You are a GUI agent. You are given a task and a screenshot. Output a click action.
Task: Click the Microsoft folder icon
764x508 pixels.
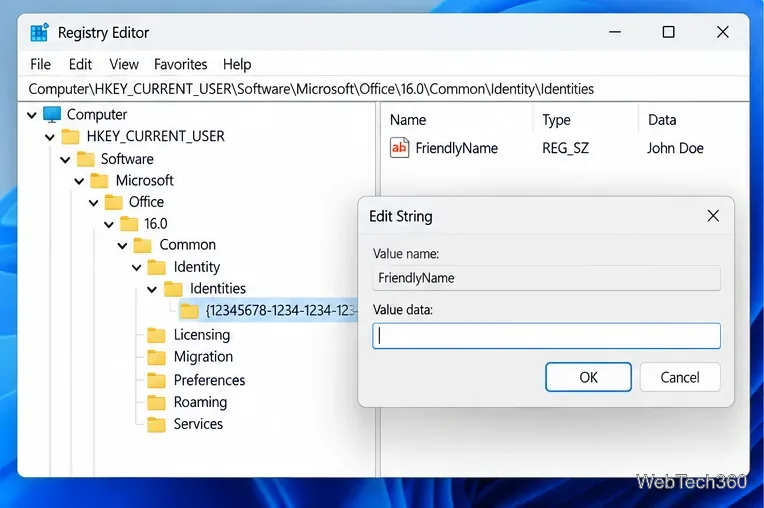point(99,181)
